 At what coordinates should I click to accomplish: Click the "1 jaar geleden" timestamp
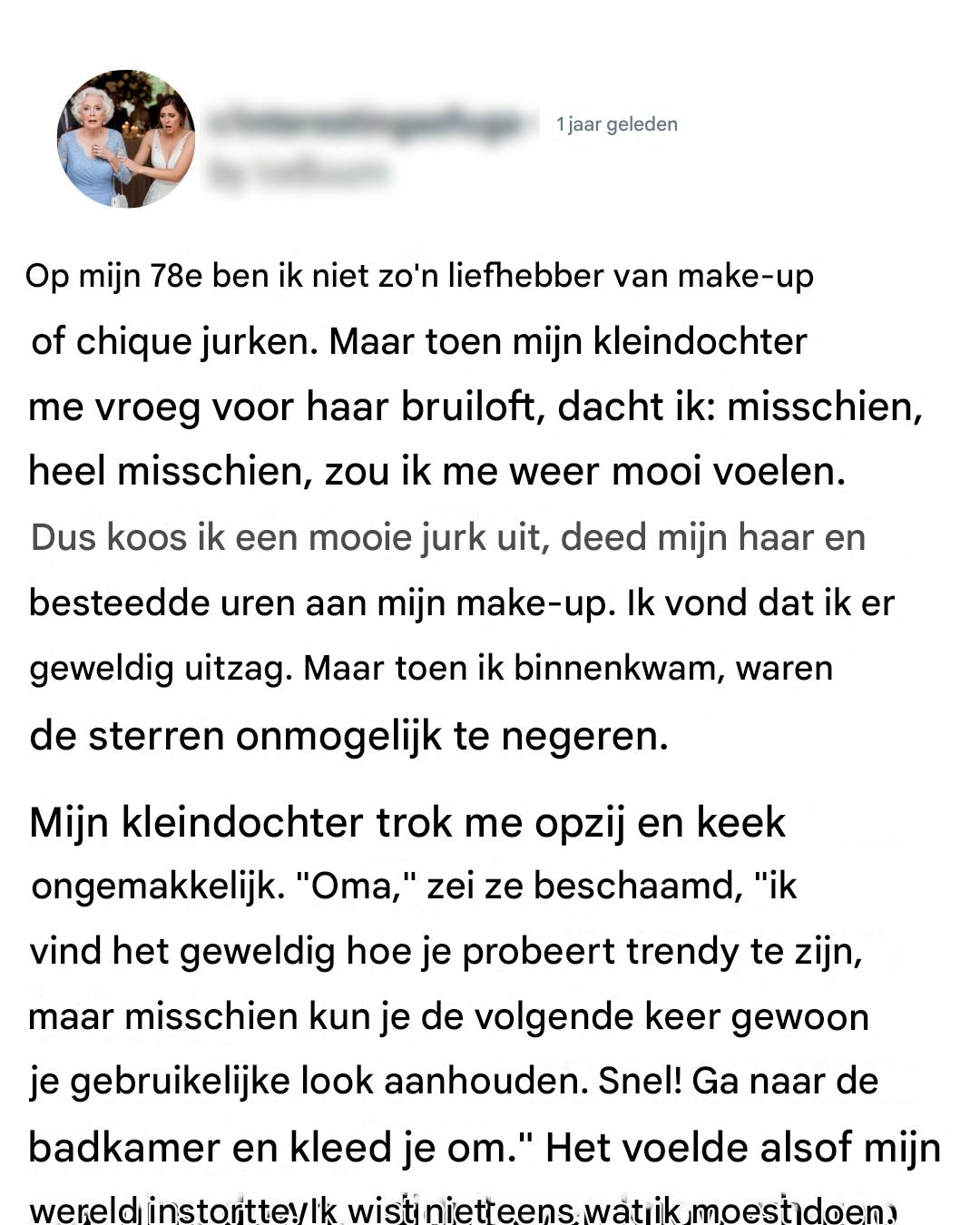[x=617, y=124]
